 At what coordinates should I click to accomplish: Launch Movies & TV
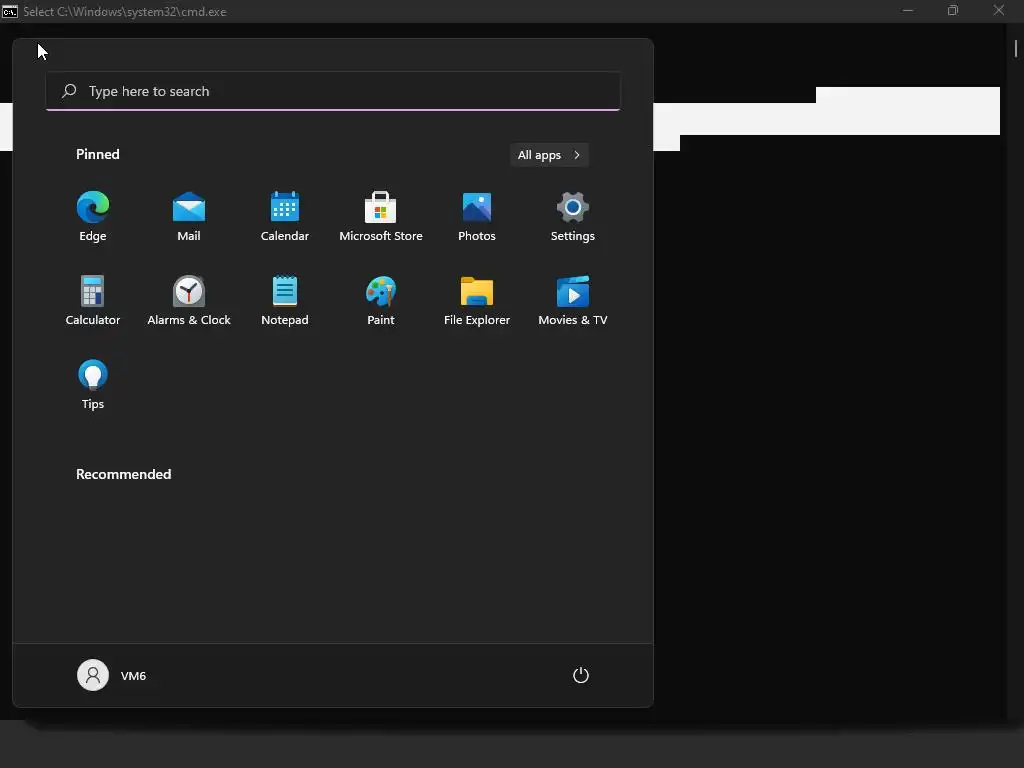point(573,301)
